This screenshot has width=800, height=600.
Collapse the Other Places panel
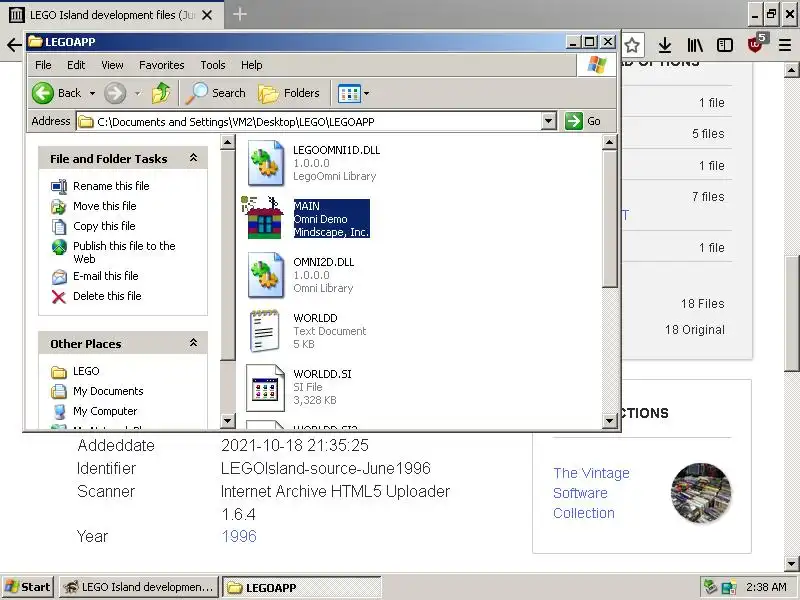(193, 343)
